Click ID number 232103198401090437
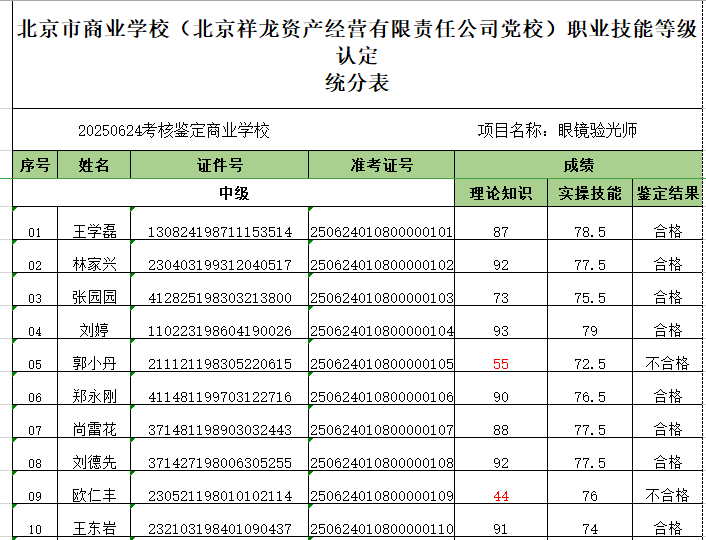Screen dimensions: 706x540 click(x=220, y=529)
